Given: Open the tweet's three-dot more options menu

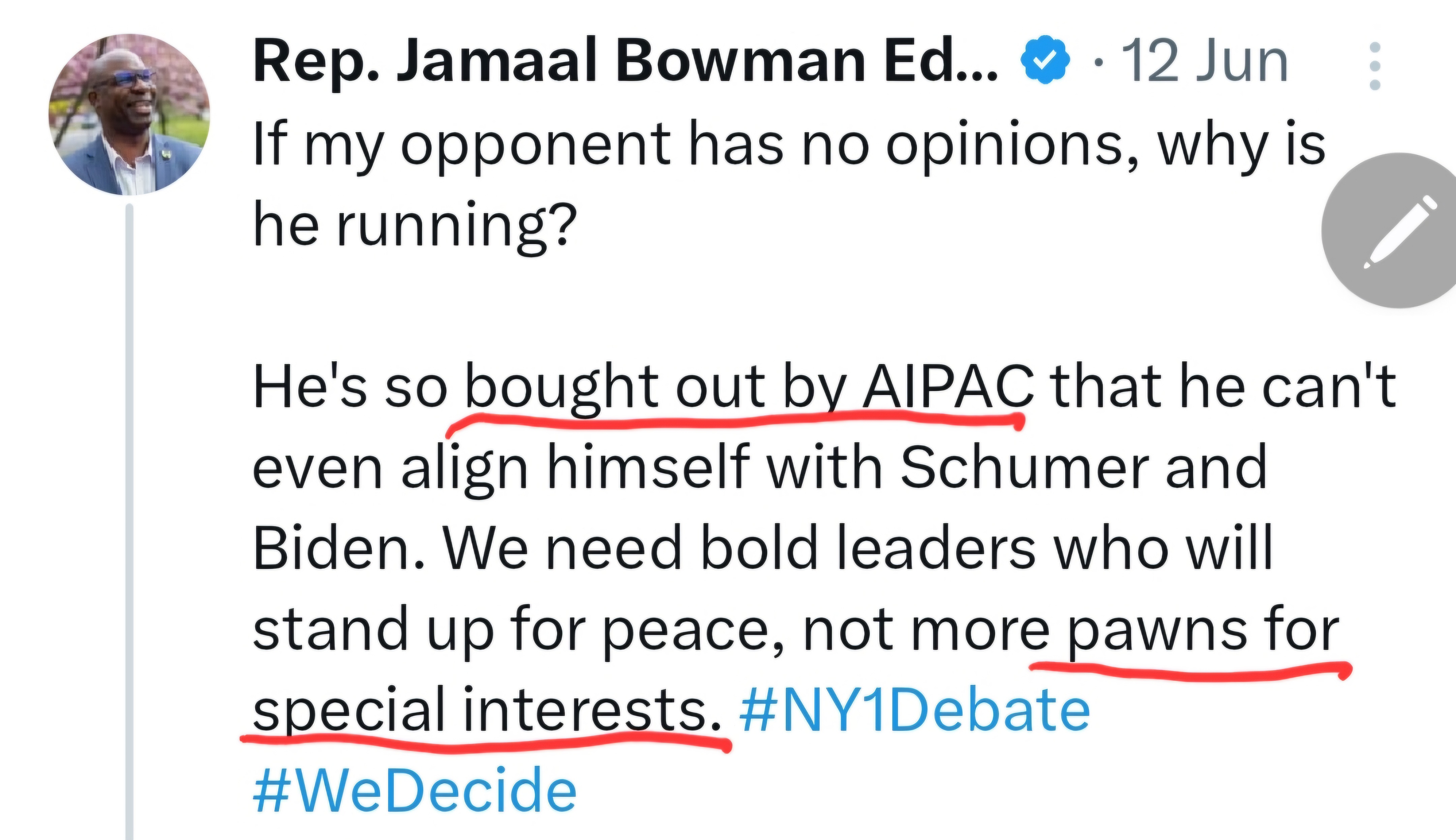Looking at the screenshot, I should click(x=1375, y=66).
